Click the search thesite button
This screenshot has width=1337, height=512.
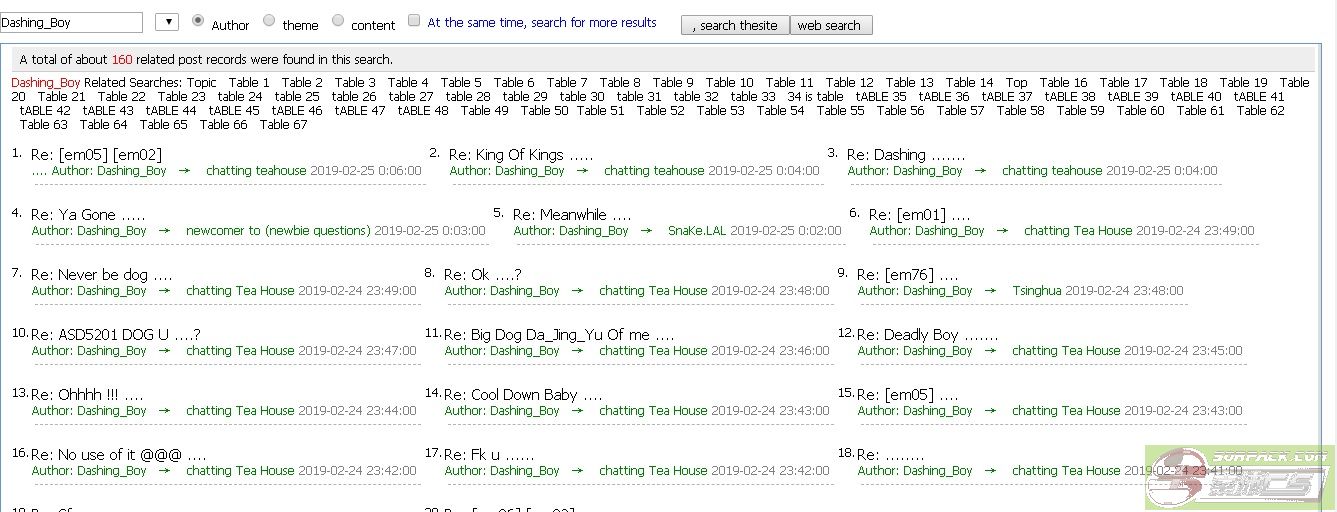pos(735,26)
